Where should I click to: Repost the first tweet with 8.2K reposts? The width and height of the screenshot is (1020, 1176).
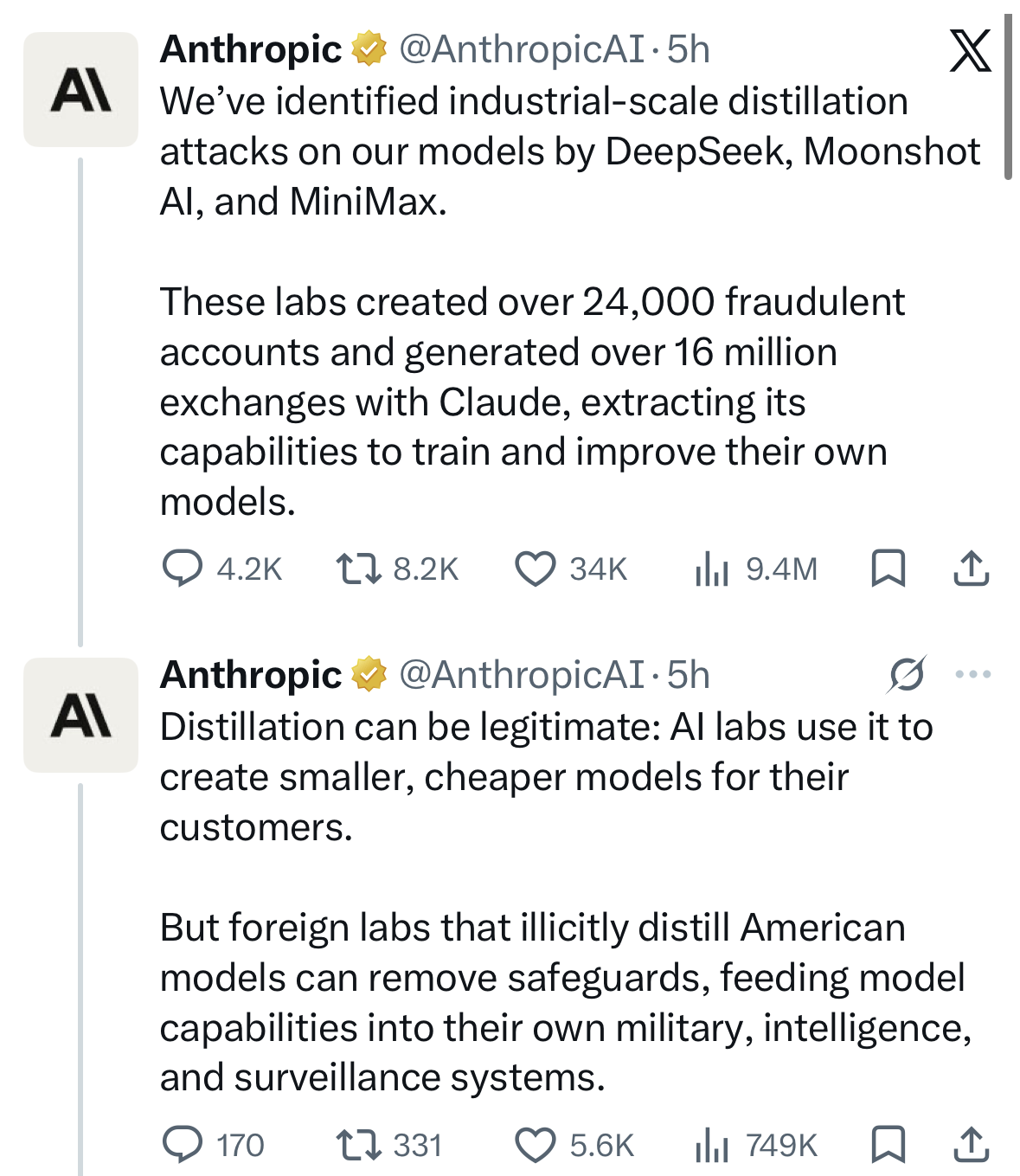(x=358, y=569)
